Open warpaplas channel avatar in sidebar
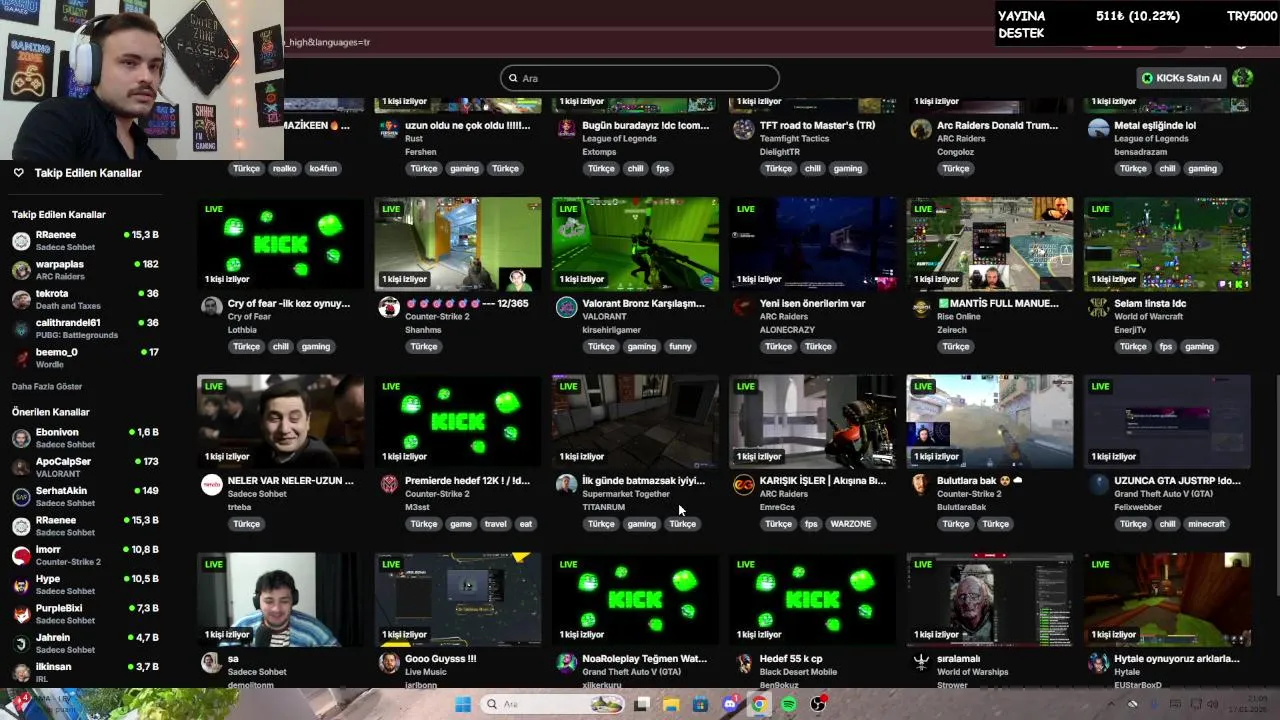Screen dimensions: 1280x720 click(x=21, y=270)
